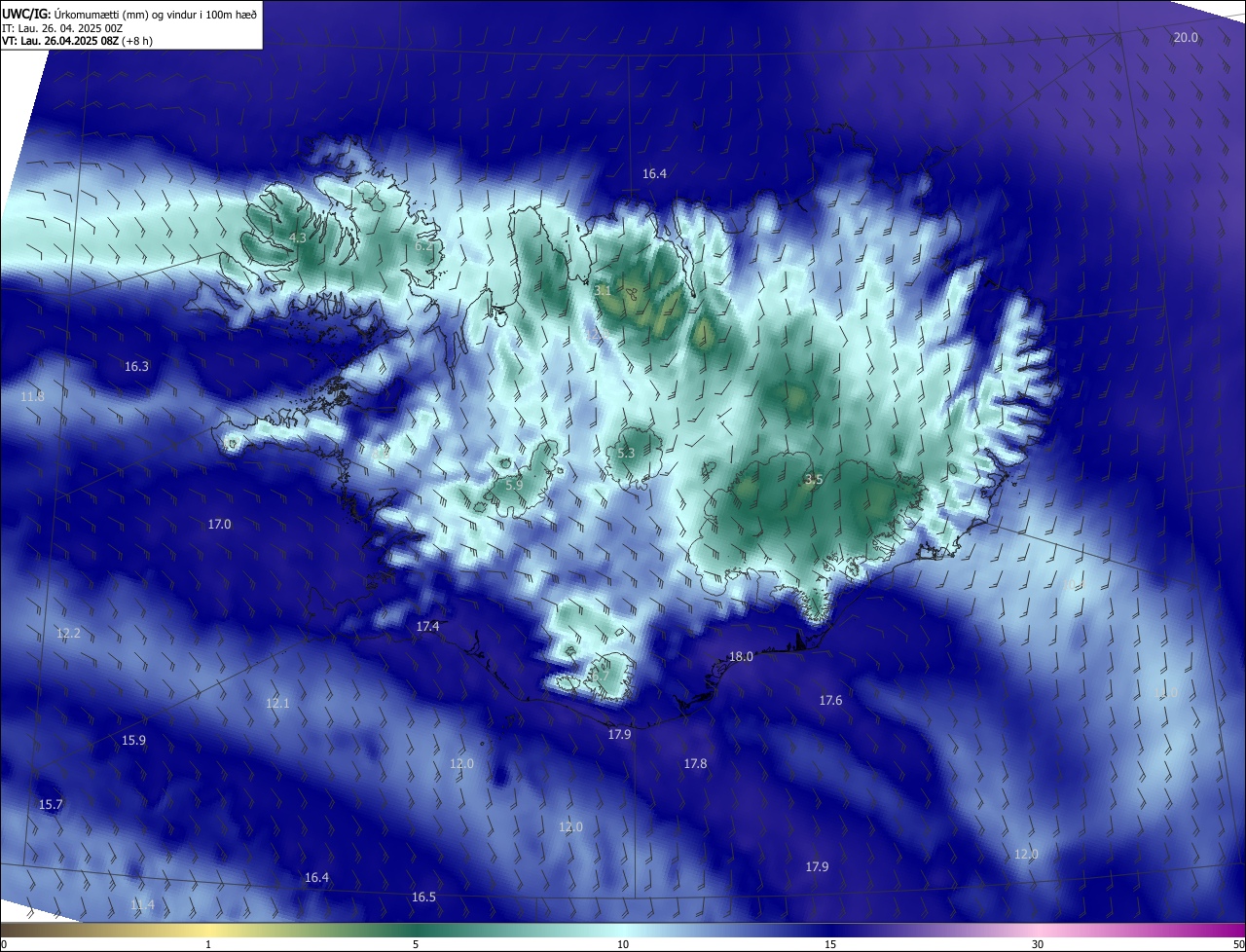Click the 18.0 map value
Screen dimensions: 1246x952
[741, 657]
